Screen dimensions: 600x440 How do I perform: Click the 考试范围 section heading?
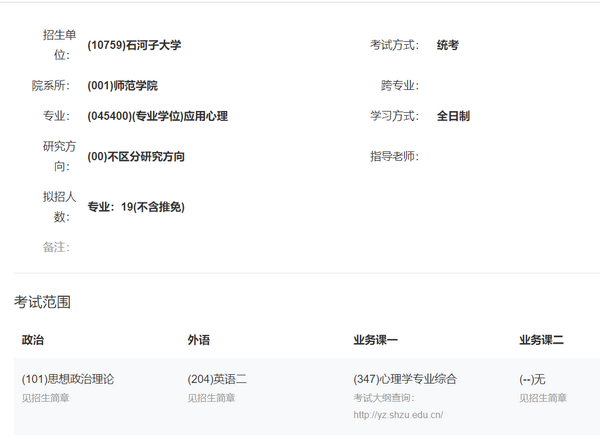coord(42,302)
